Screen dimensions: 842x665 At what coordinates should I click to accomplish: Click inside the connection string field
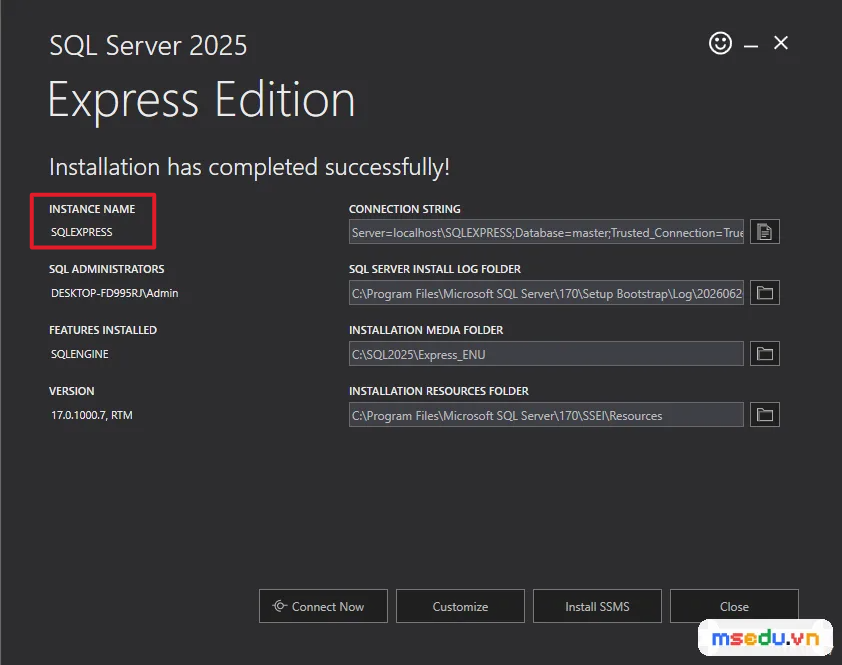click(x=546, y=232)
